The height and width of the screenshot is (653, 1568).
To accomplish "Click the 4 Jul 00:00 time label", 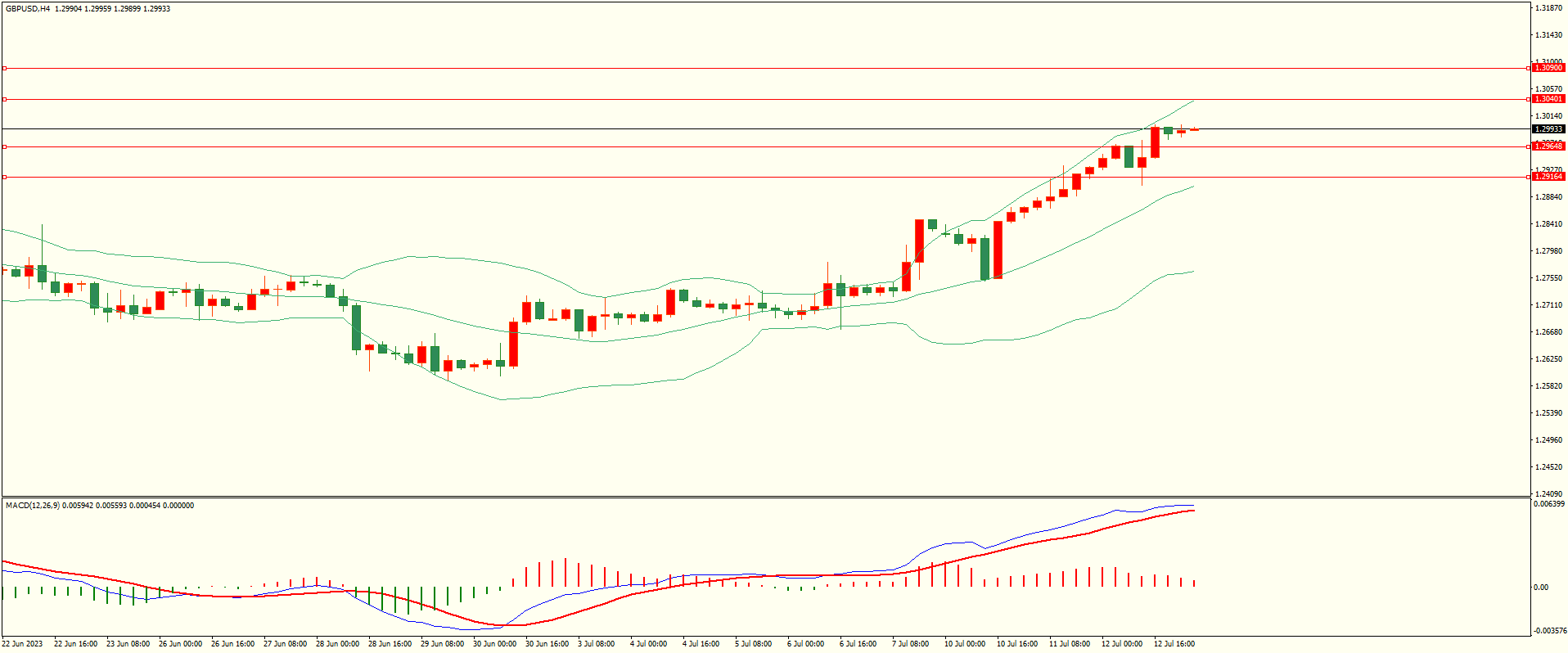I will 648,644.
